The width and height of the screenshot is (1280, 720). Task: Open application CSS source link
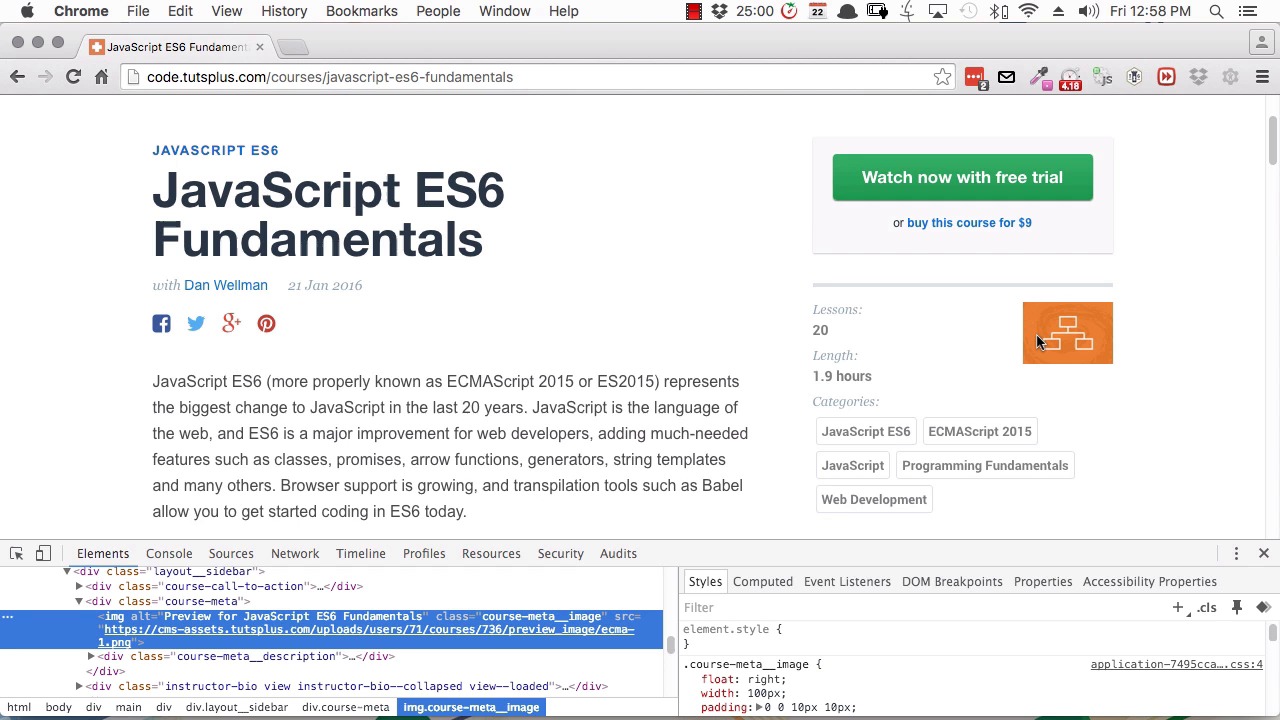1176,664
